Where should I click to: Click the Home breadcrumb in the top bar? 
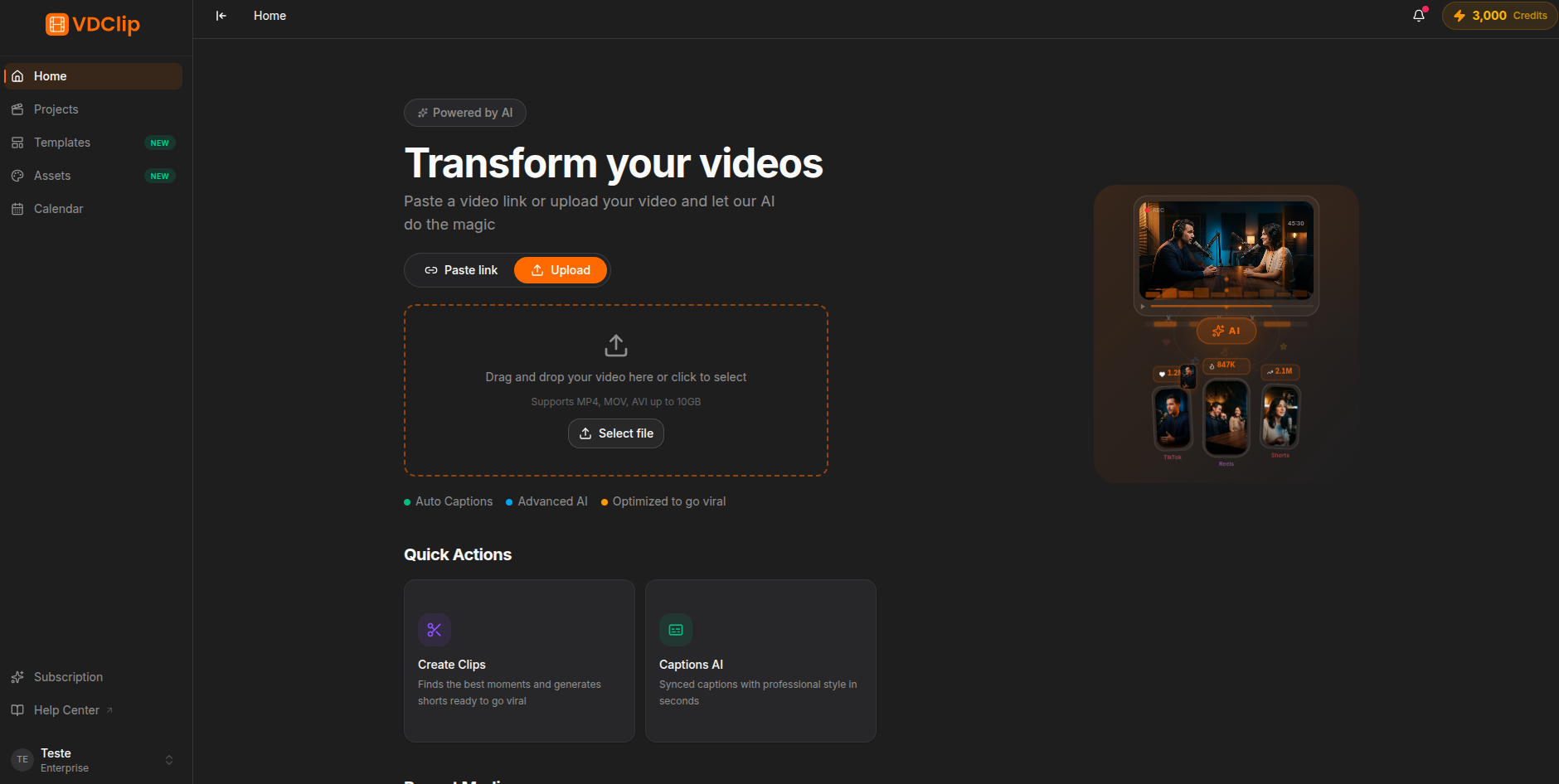coord(270,16)
